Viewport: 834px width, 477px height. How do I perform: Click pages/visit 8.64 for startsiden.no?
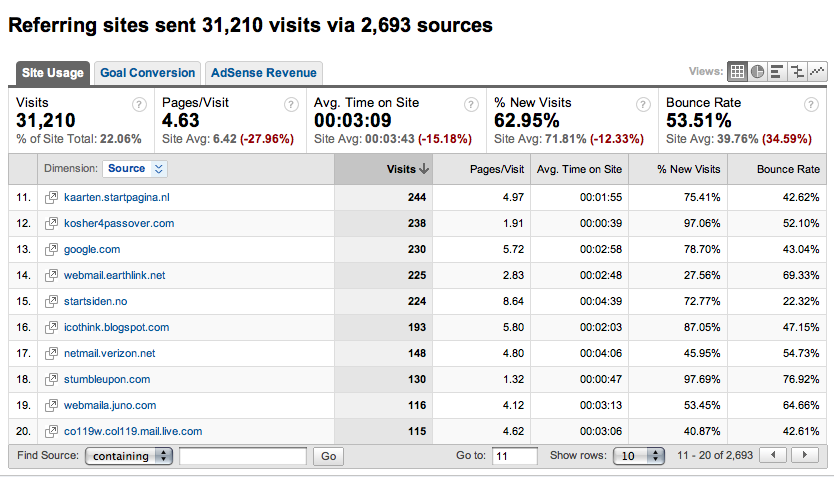pyautogui.click(x=513, y=302)
